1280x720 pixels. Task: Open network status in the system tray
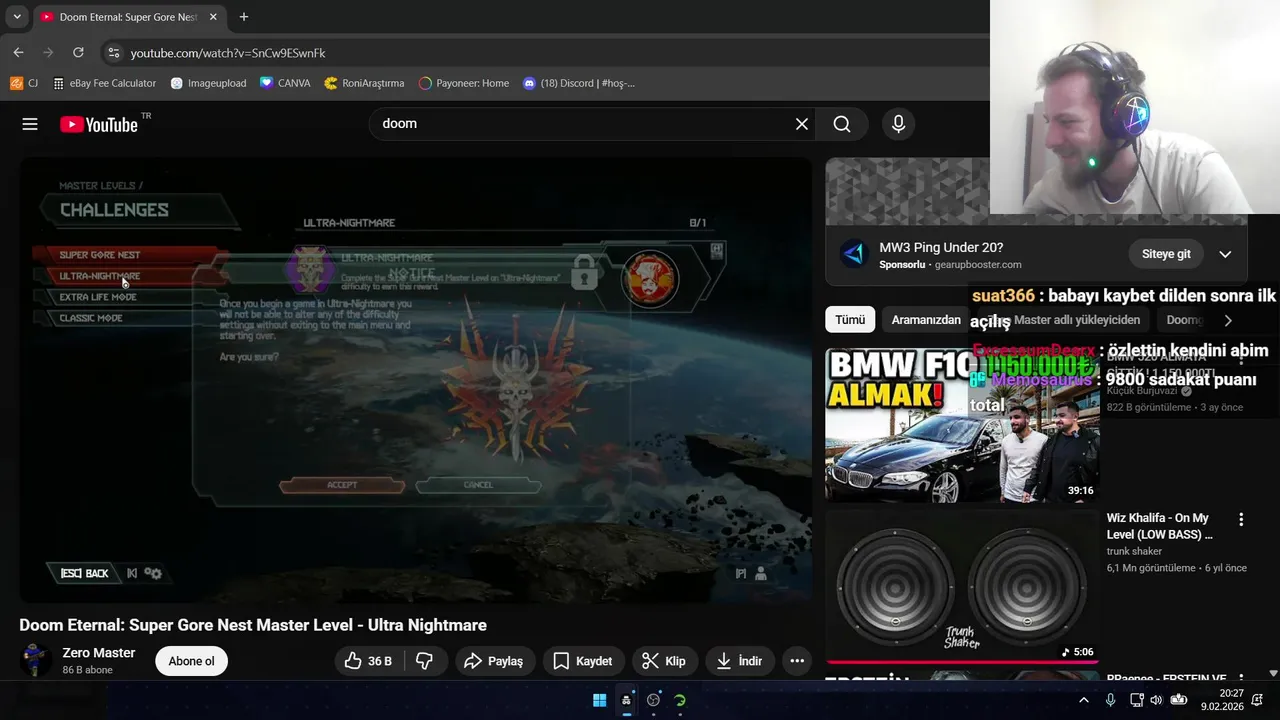[1136, 700]
